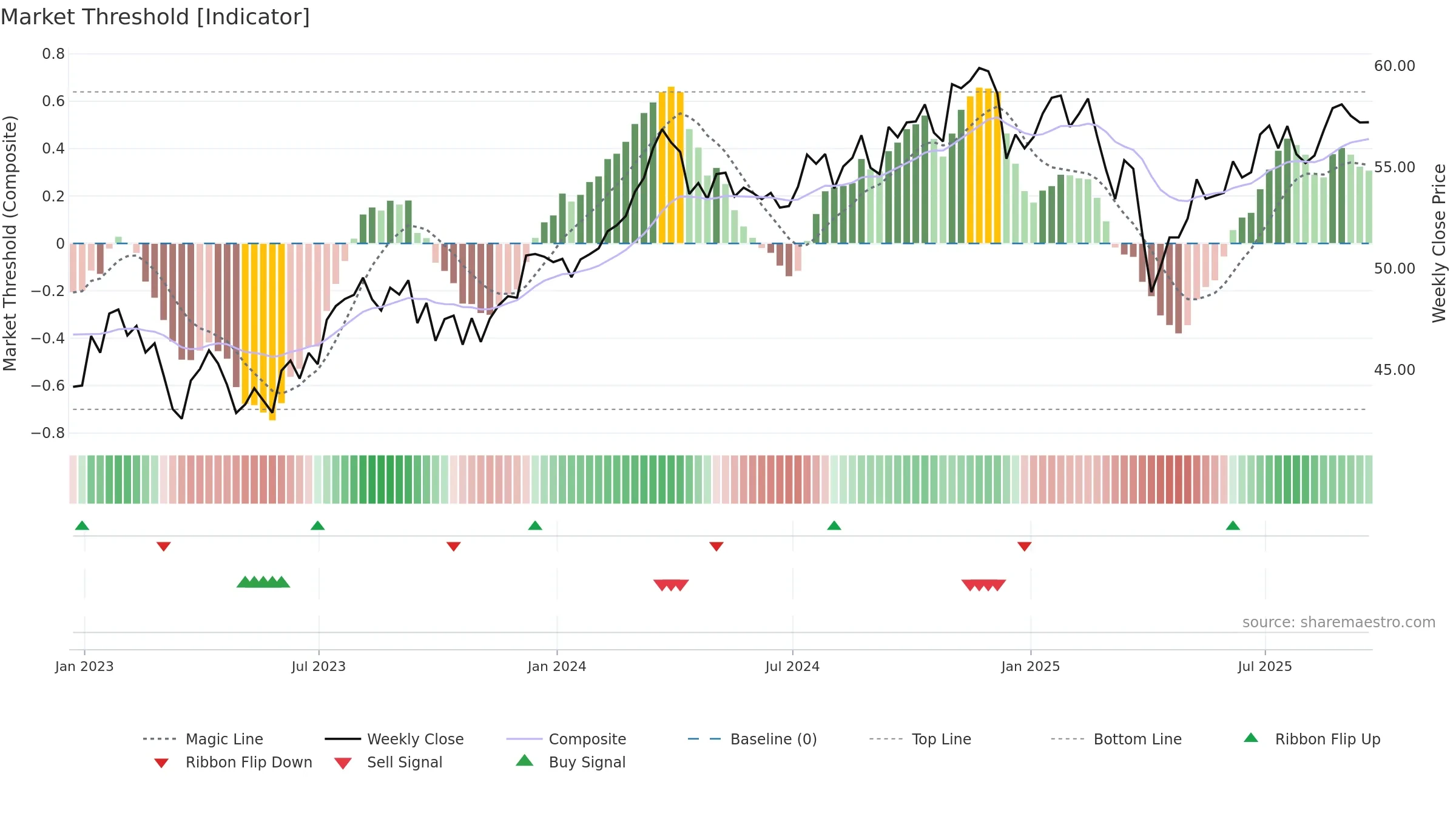Viewport: 1456px width, 819px height.
Task: Click the 45.00 right axis price label
Action: pos(1395,369)
